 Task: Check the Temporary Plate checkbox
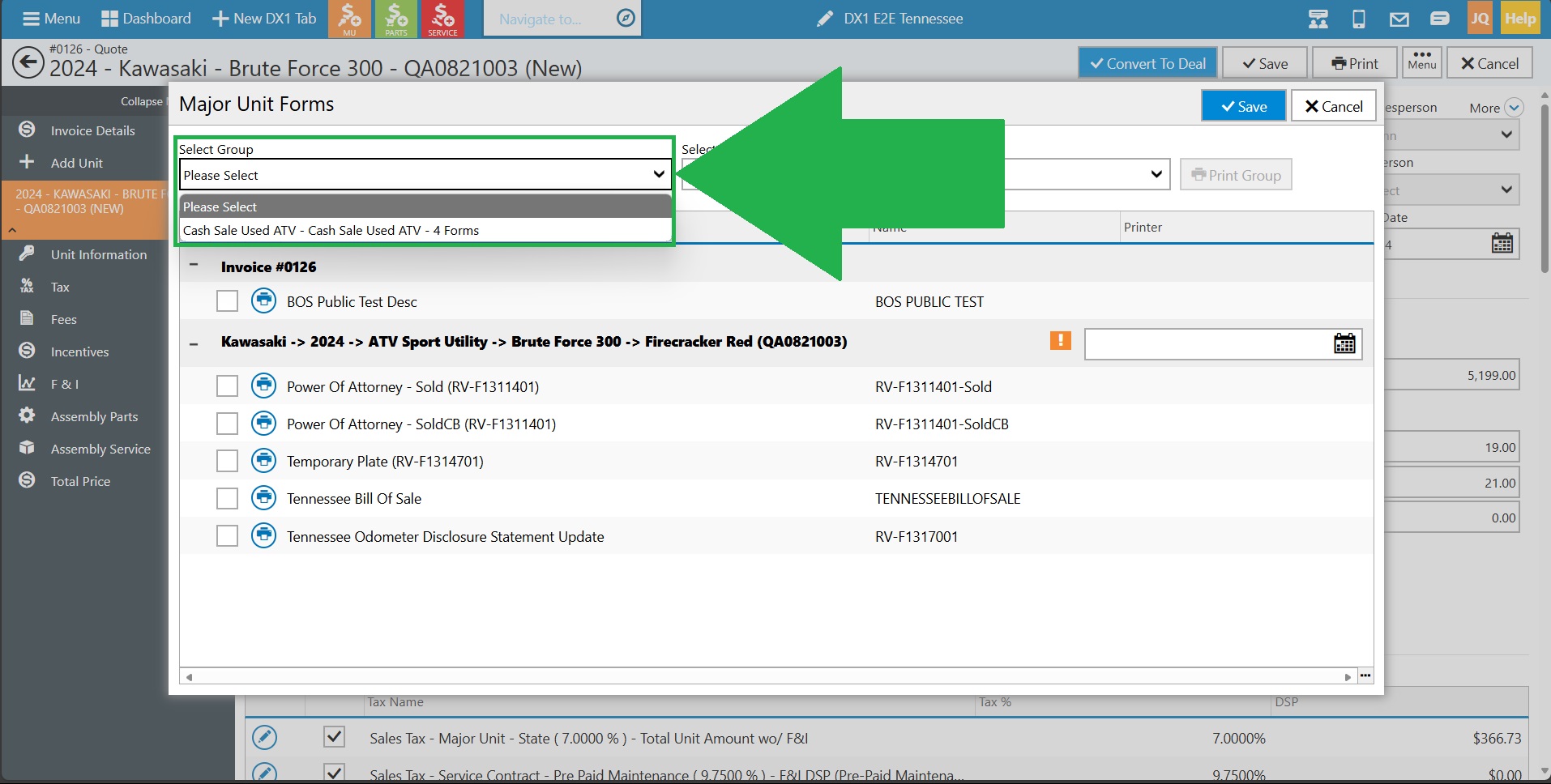(227, 461)
